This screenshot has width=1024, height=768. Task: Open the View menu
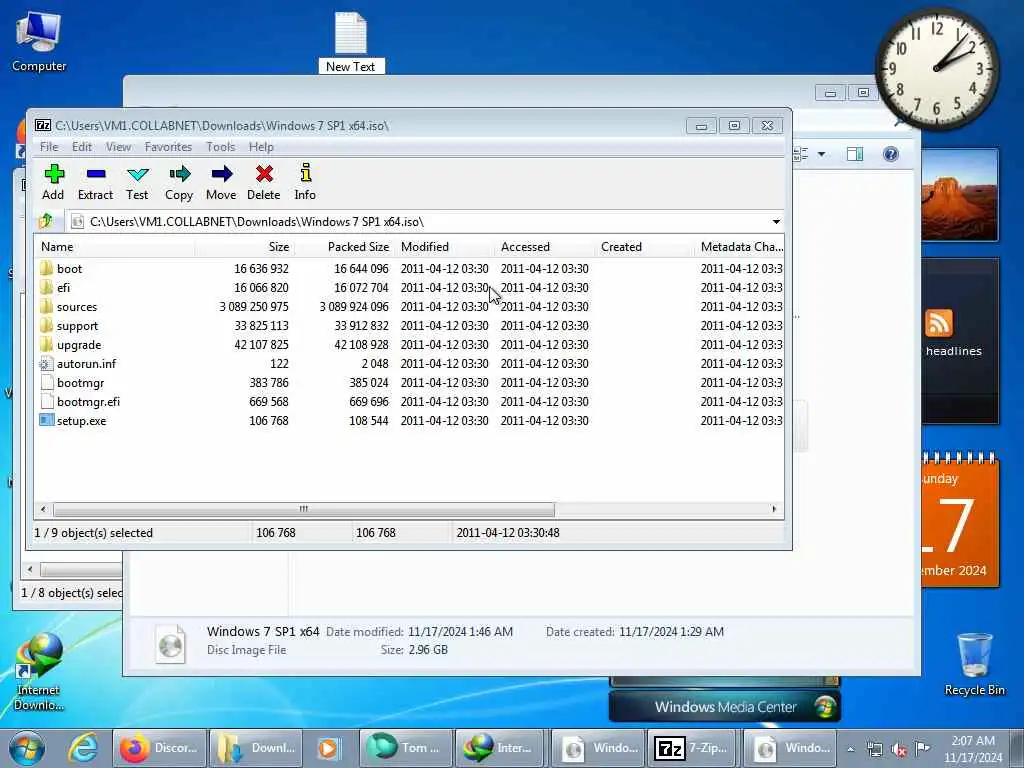(x=118, y=147)
